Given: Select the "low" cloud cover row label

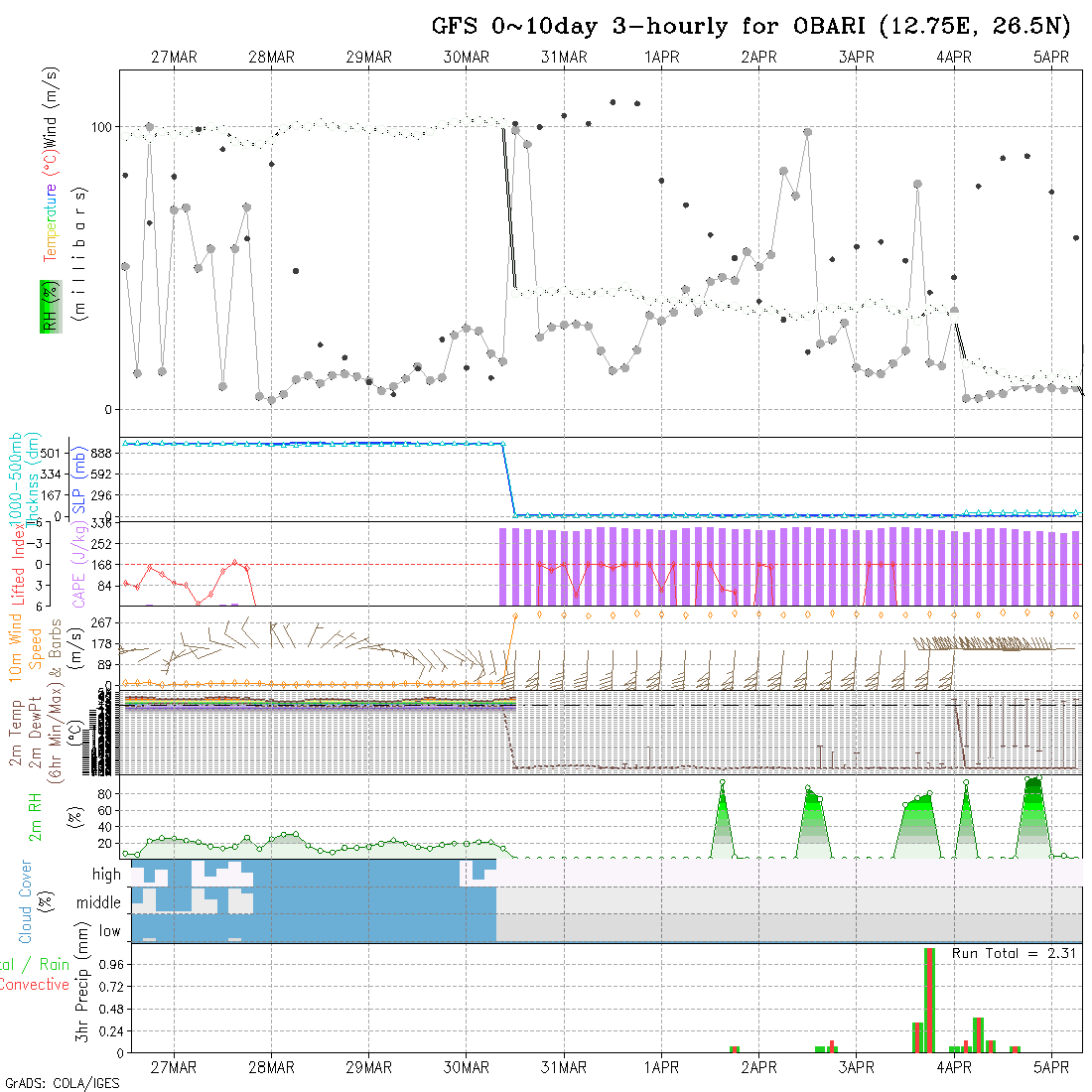Looking at the screenshot, I should pyautogui.click(x=109, y=931).
